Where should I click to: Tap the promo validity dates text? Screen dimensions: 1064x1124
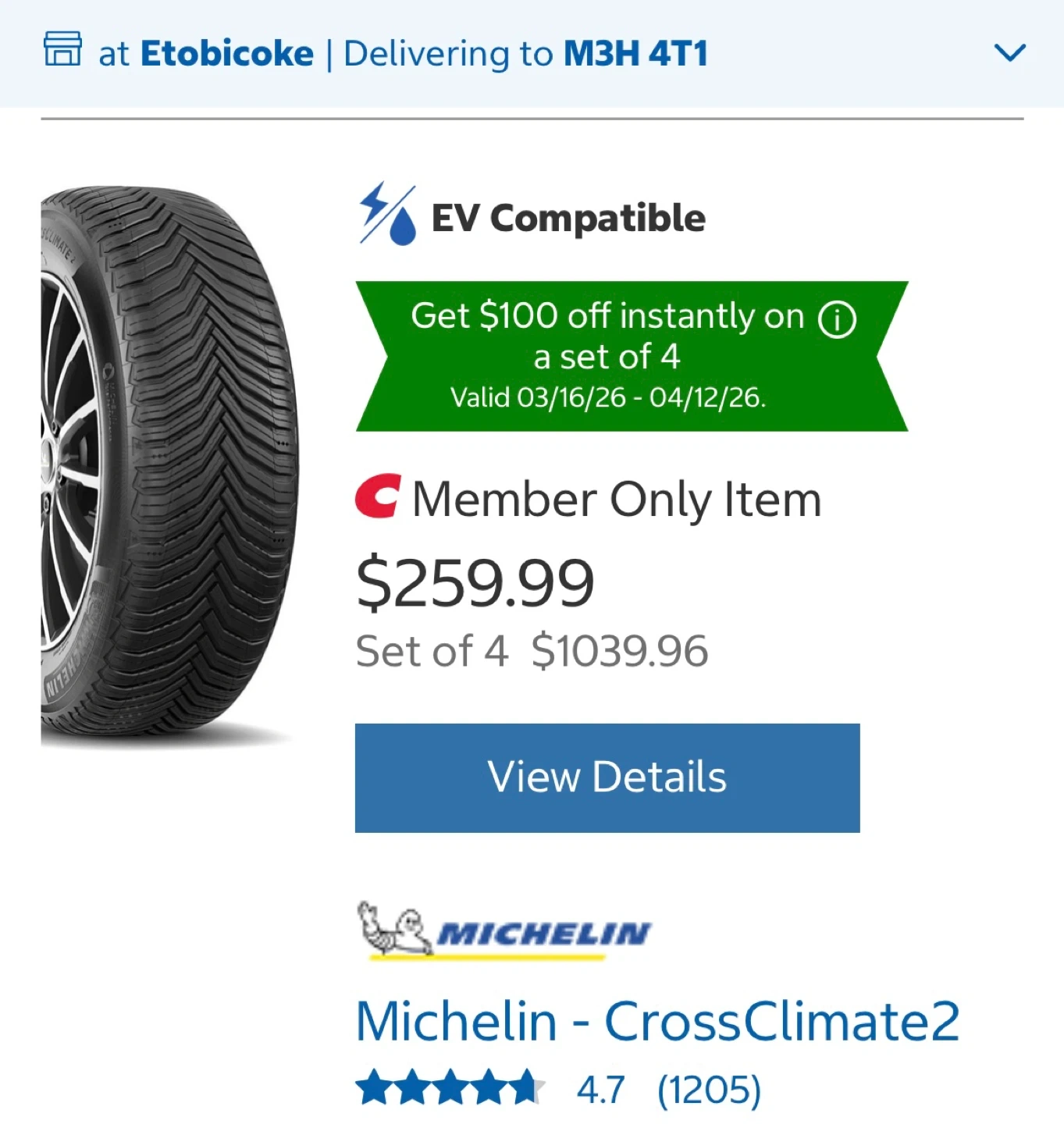tap(608, 398)
